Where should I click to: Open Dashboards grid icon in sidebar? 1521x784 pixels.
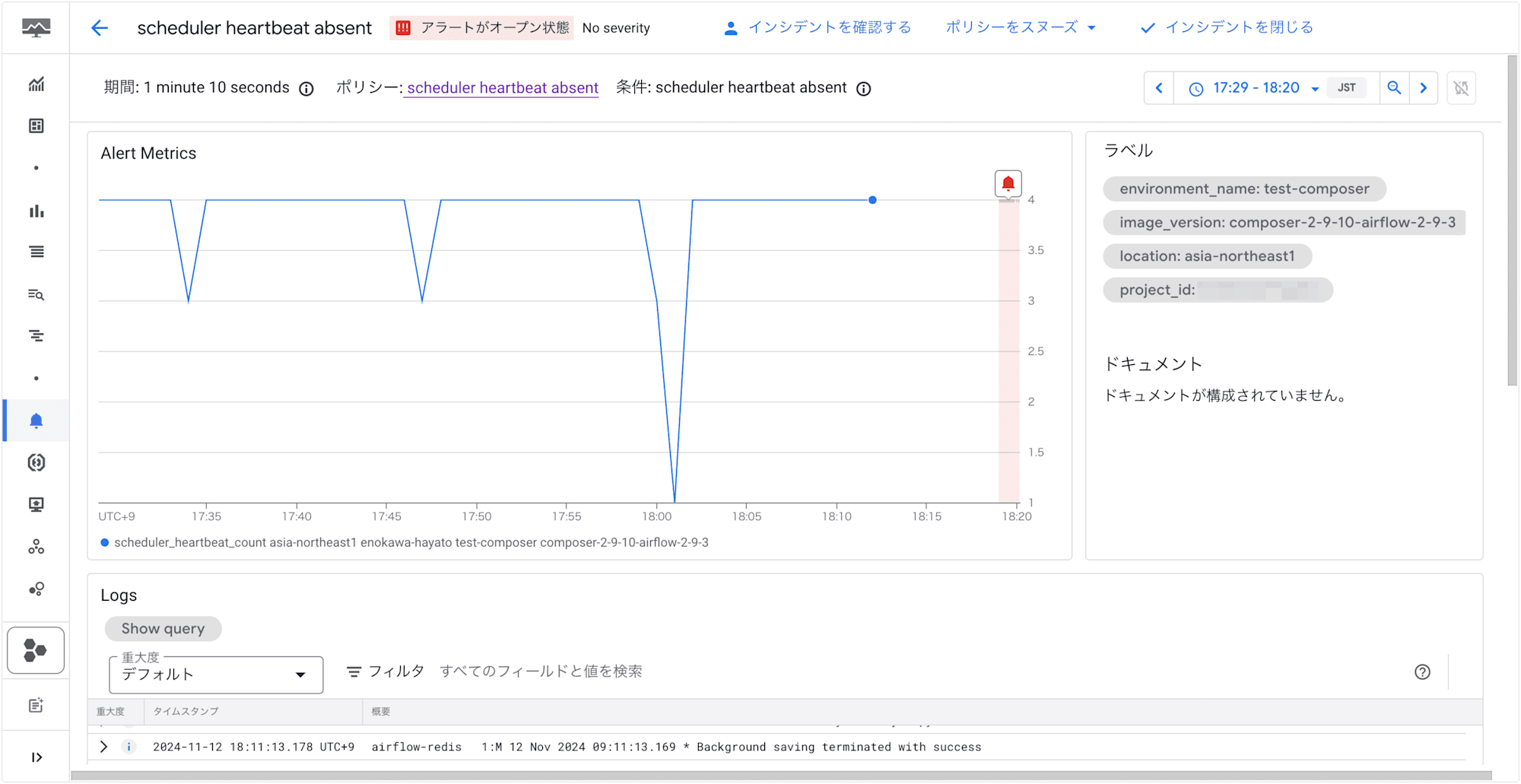pyautogui.click(x=36, y=126)
